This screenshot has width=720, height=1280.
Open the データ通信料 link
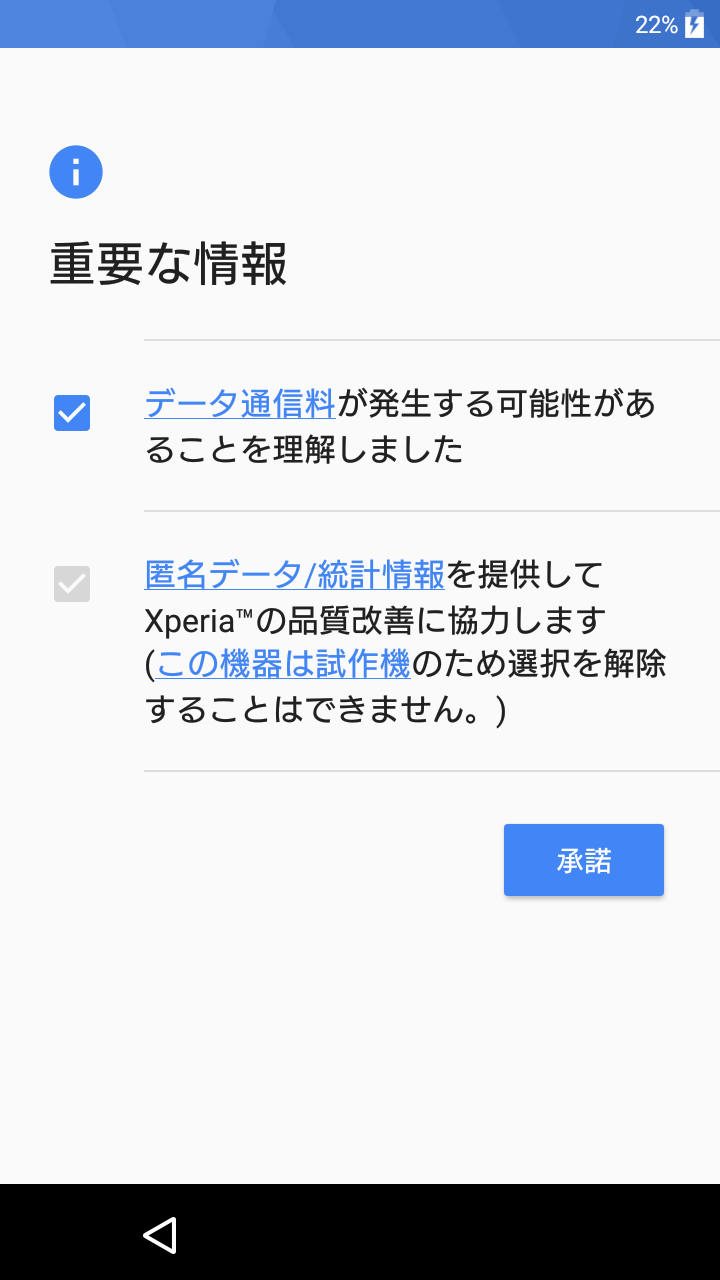click(240, 404)
